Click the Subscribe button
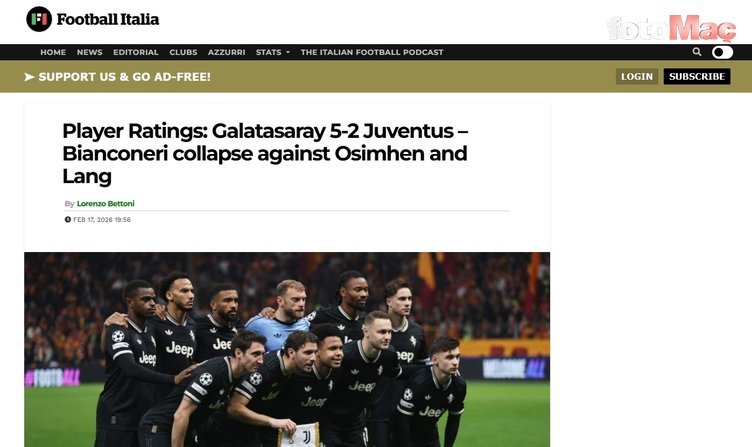752x447 pixels. (697, 77)
